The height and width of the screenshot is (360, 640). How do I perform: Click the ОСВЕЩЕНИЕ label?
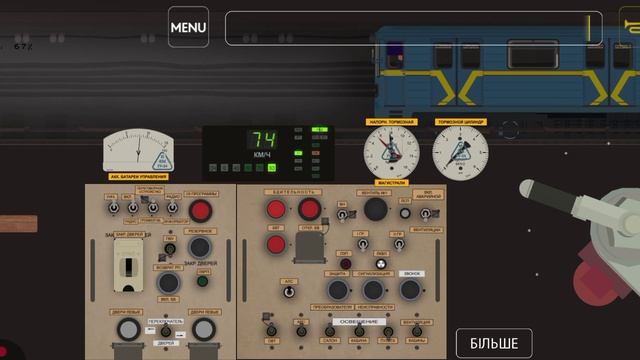358,322
